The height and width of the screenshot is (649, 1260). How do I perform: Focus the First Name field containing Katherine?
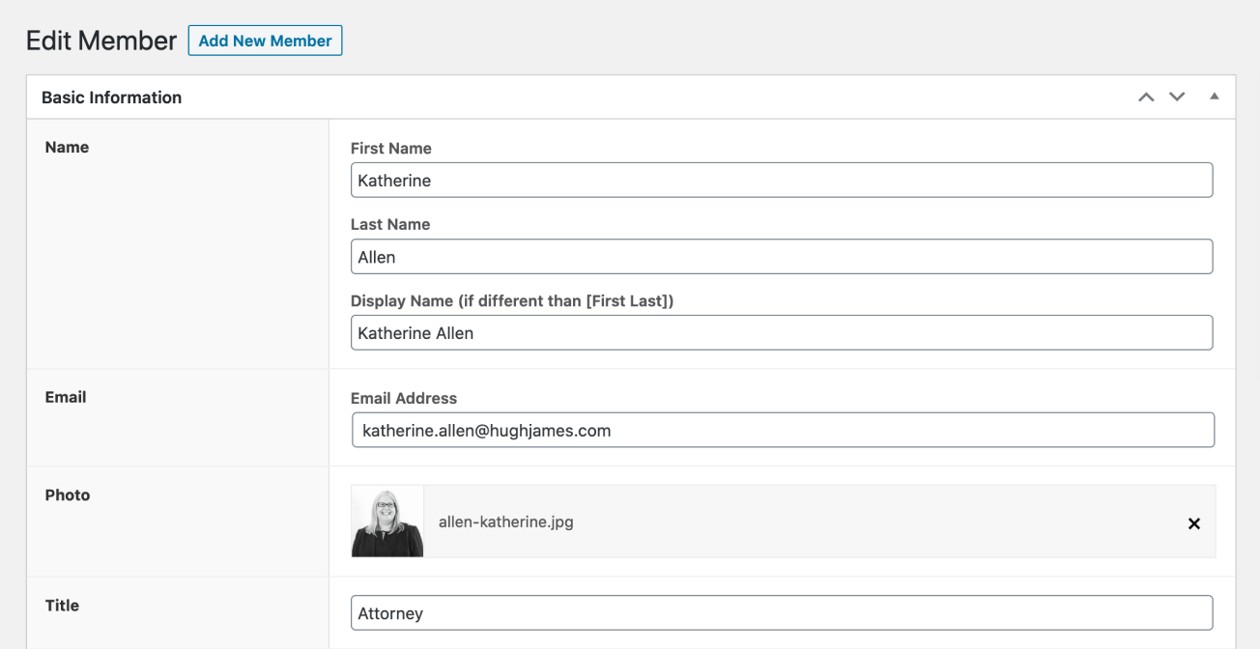click(x=781, y=180)
